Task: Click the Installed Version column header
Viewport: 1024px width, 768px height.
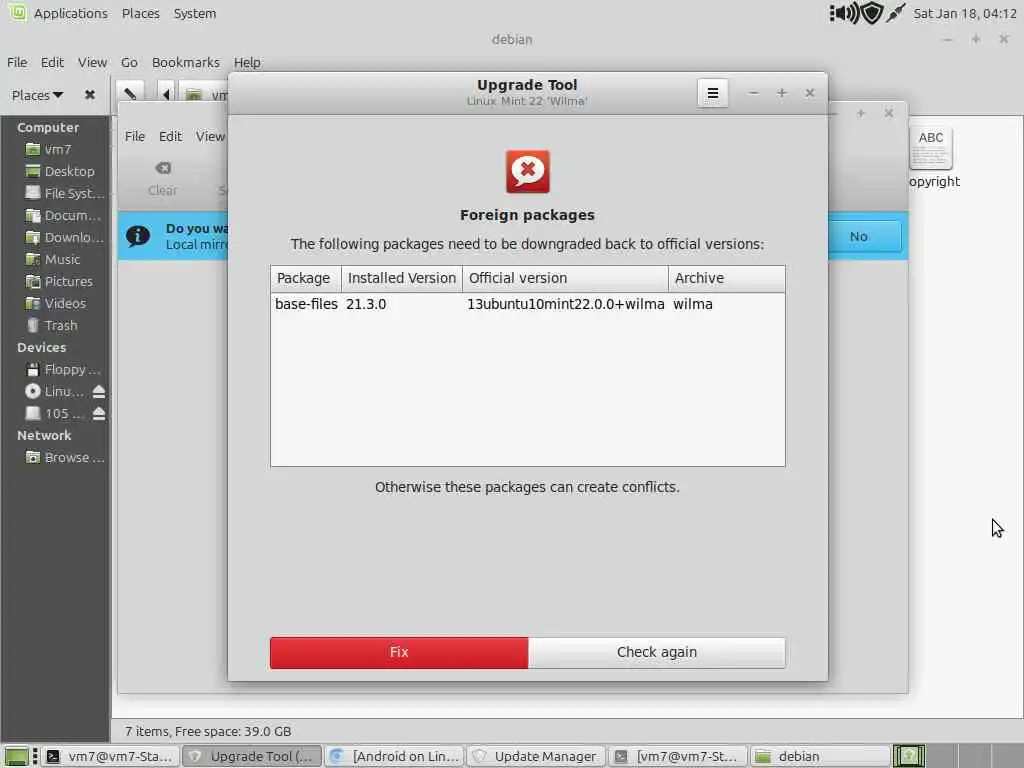Action: tap(402, 278)
